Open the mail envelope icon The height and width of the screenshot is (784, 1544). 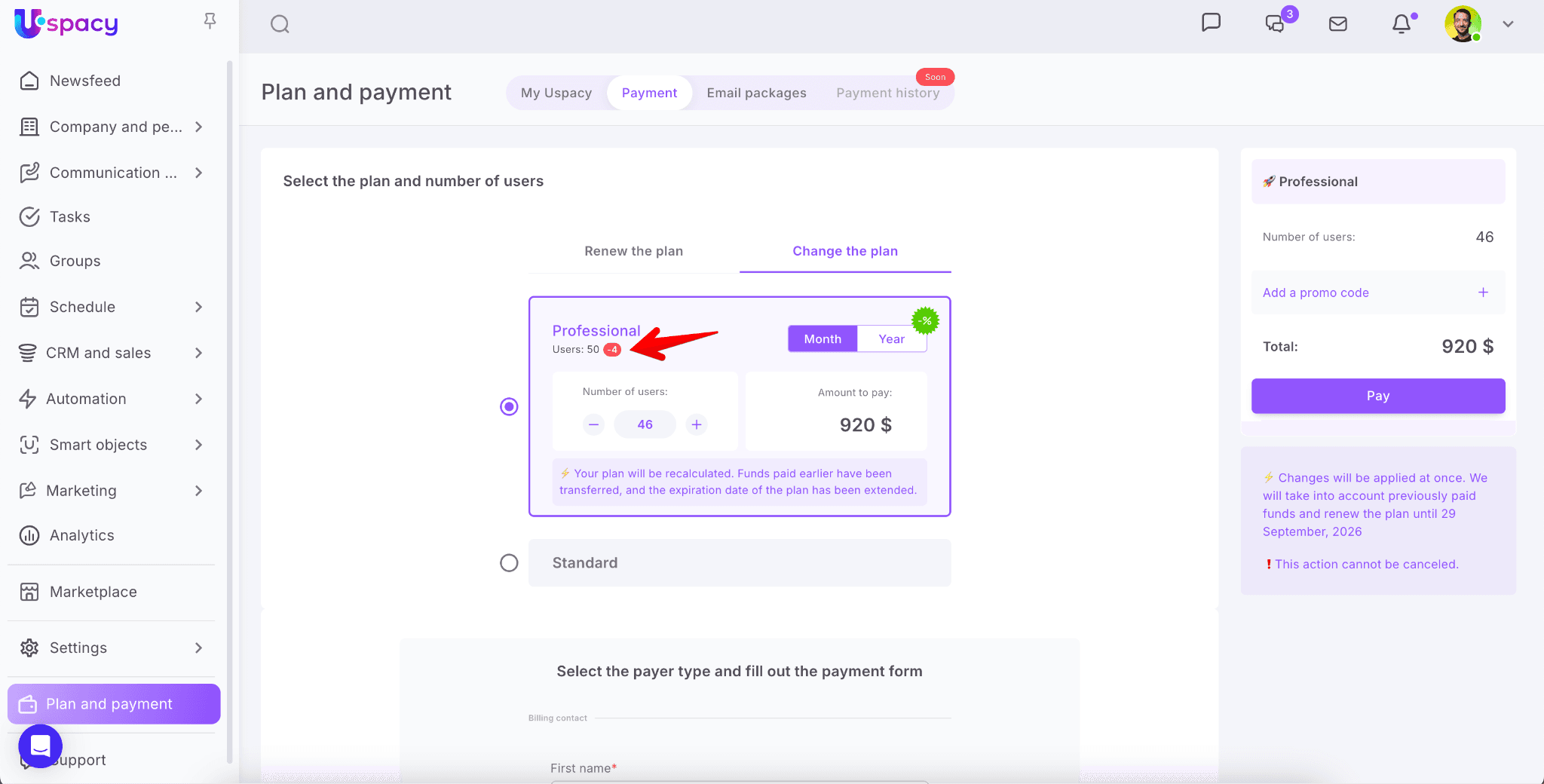(x=1337, y=24)
